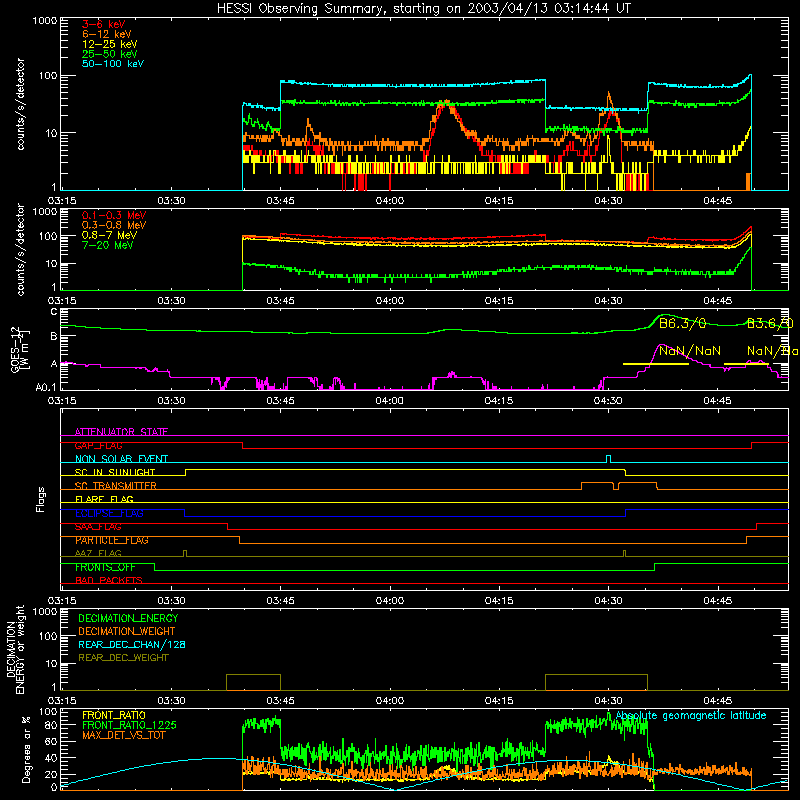The width and height of the screenshot is (800, 800).
Task: Select the NON_SOLAR_EVENT flag label
Action: 121,459
